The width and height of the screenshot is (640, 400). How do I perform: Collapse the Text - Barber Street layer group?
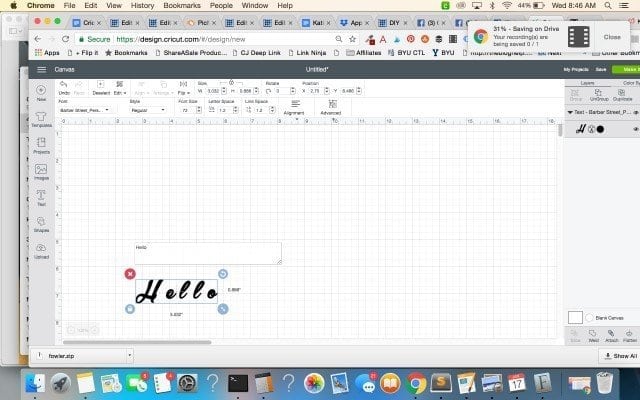point(570,112)
